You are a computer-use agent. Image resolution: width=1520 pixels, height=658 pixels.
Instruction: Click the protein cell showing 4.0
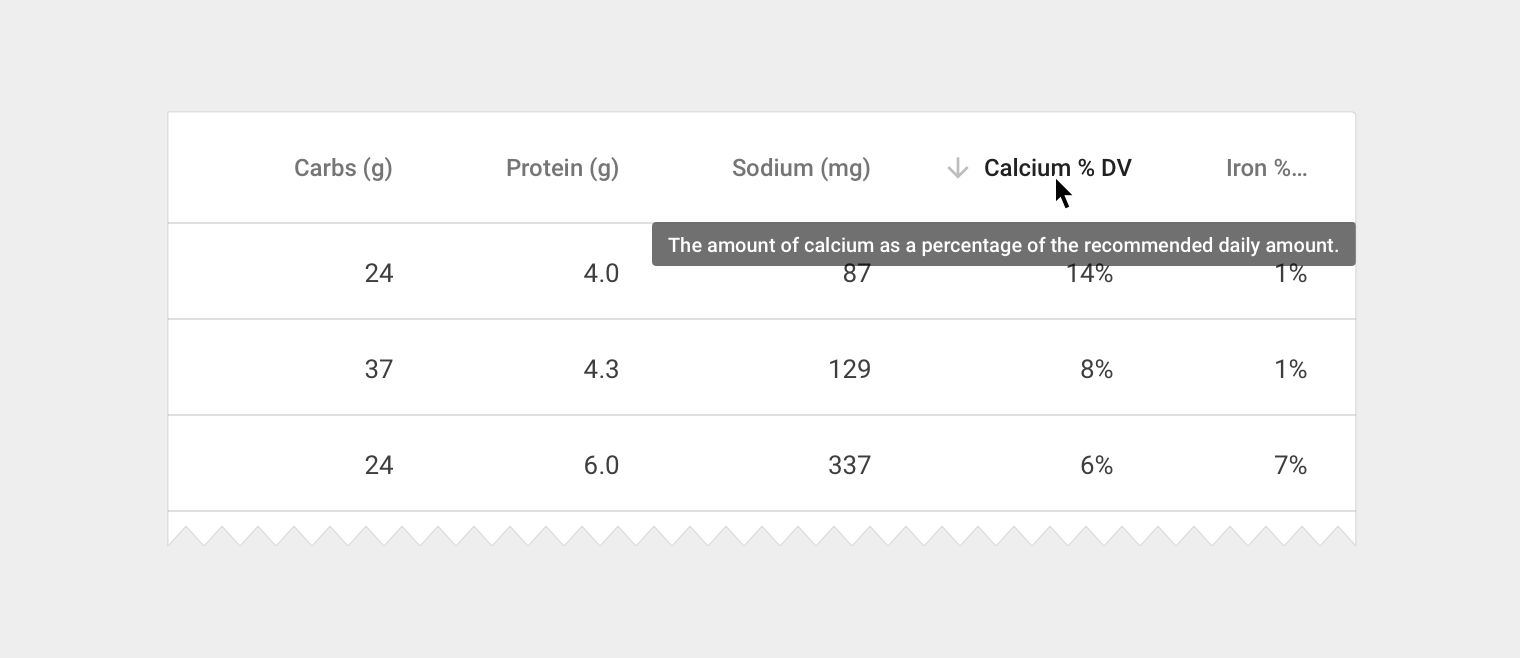tap(601, 273)
